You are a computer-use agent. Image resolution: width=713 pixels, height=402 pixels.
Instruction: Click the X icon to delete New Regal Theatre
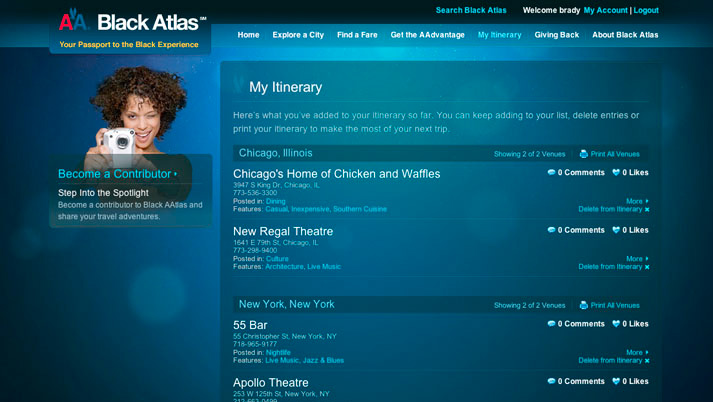coord(647,267)
